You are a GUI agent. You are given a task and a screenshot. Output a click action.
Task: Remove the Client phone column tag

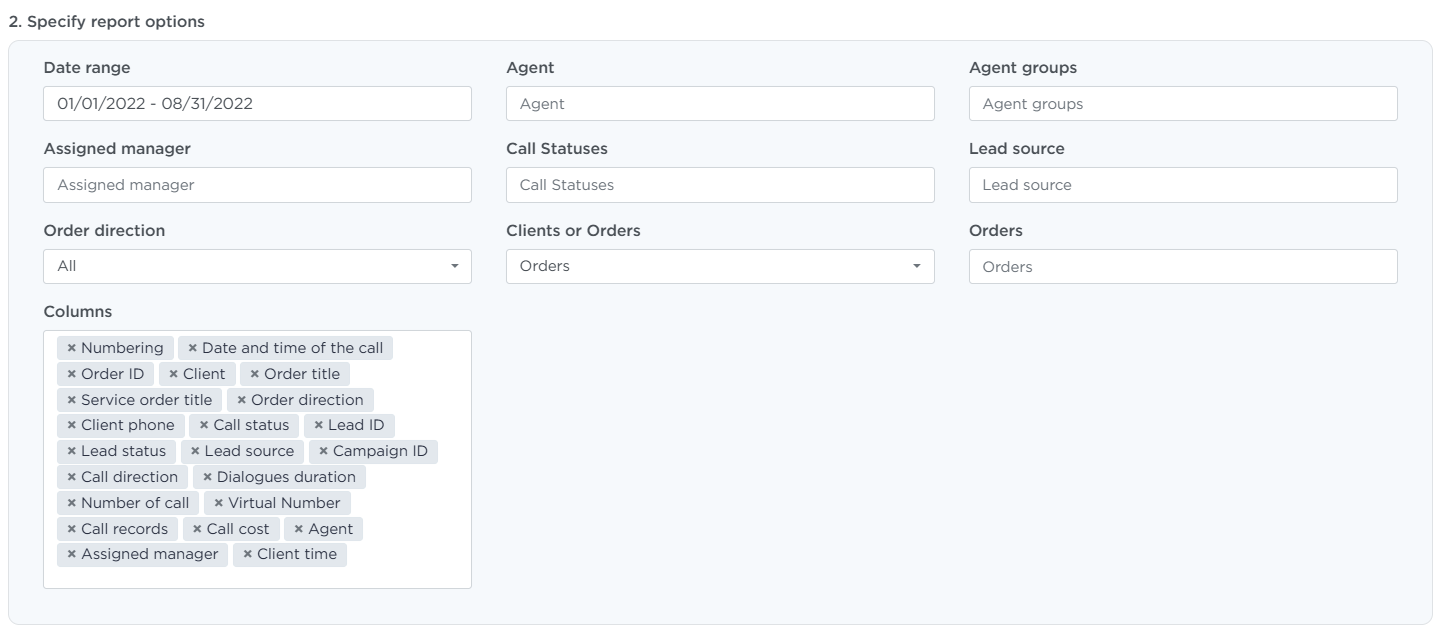72,425
